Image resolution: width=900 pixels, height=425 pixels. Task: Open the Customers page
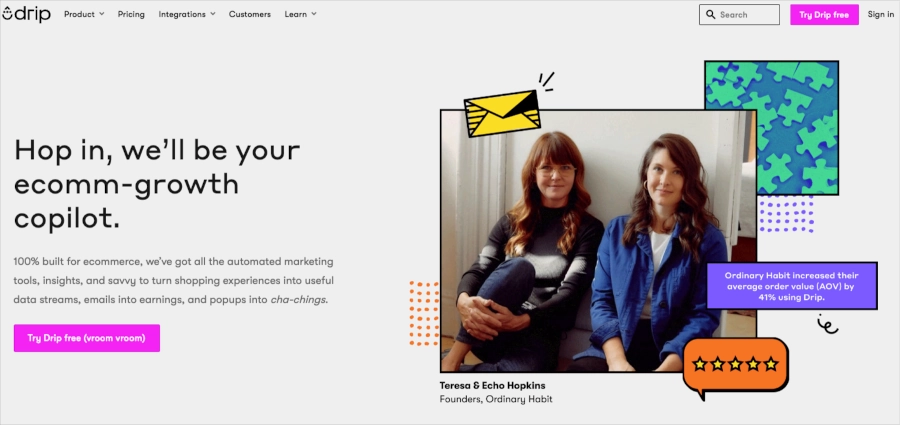[250, 14]
